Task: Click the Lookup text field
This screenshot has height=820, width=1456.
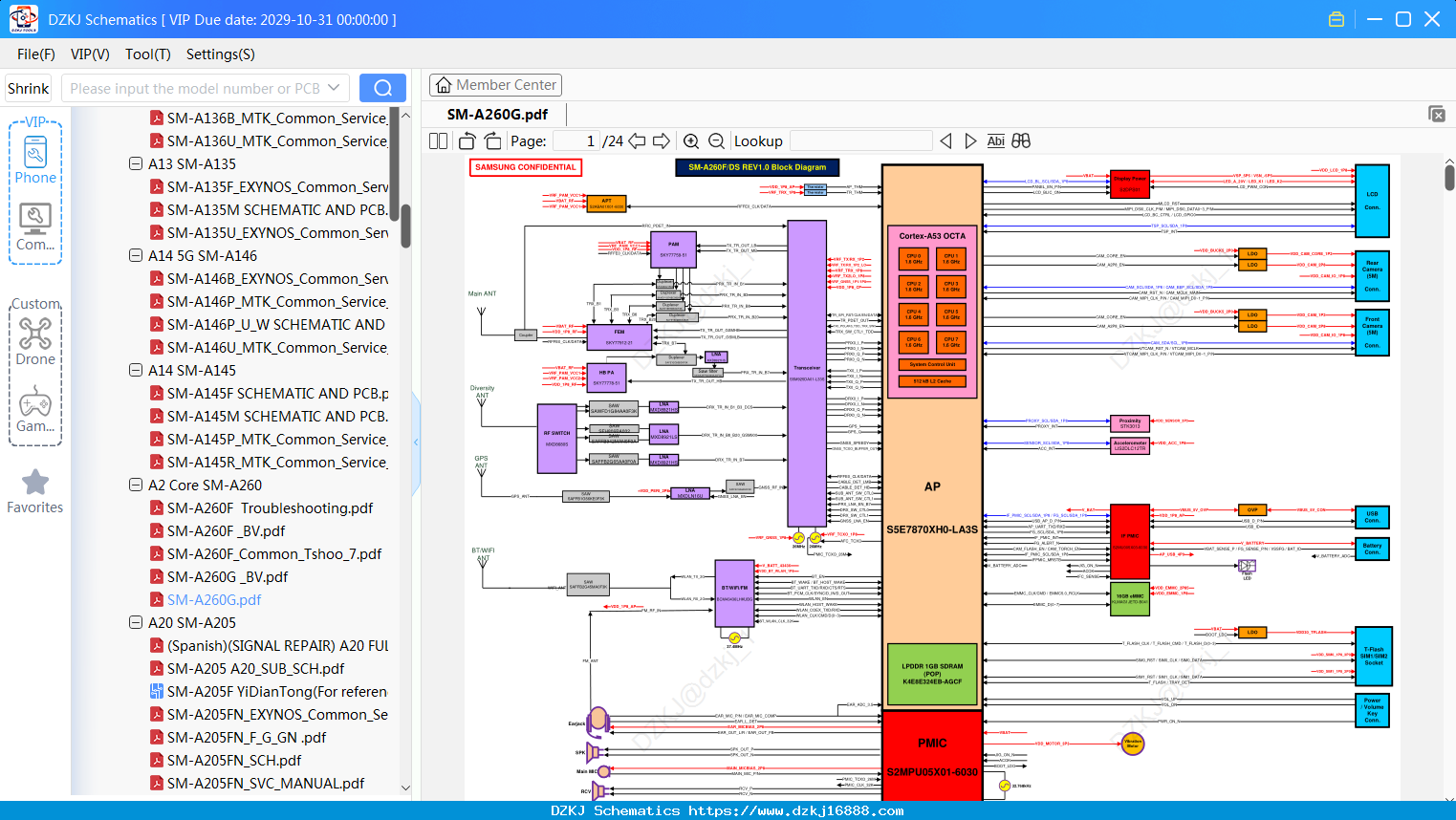Action: click(861, 140)
